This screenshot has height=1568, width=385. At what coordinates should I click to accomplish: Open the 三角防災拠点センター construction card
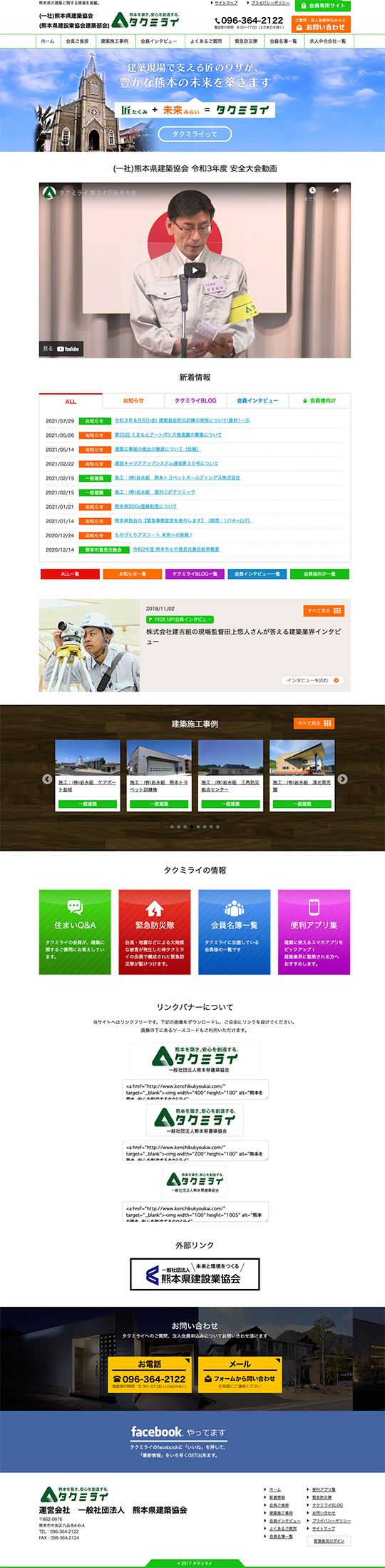point(230,775)
